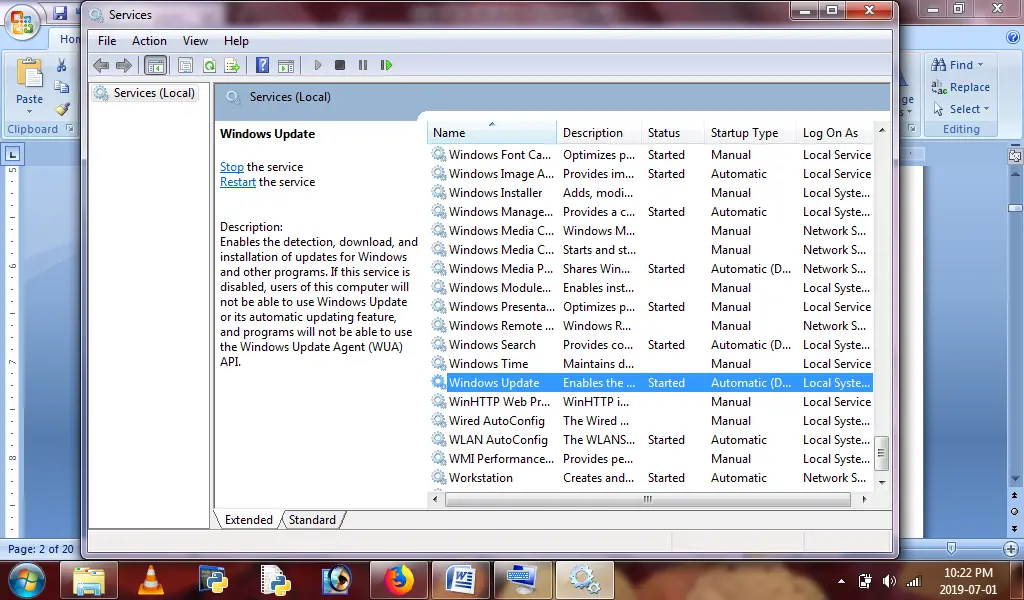This screenshot has width=1024, height=600.
Task: Click the Stop Service square icon
Action: pos(340,65)
